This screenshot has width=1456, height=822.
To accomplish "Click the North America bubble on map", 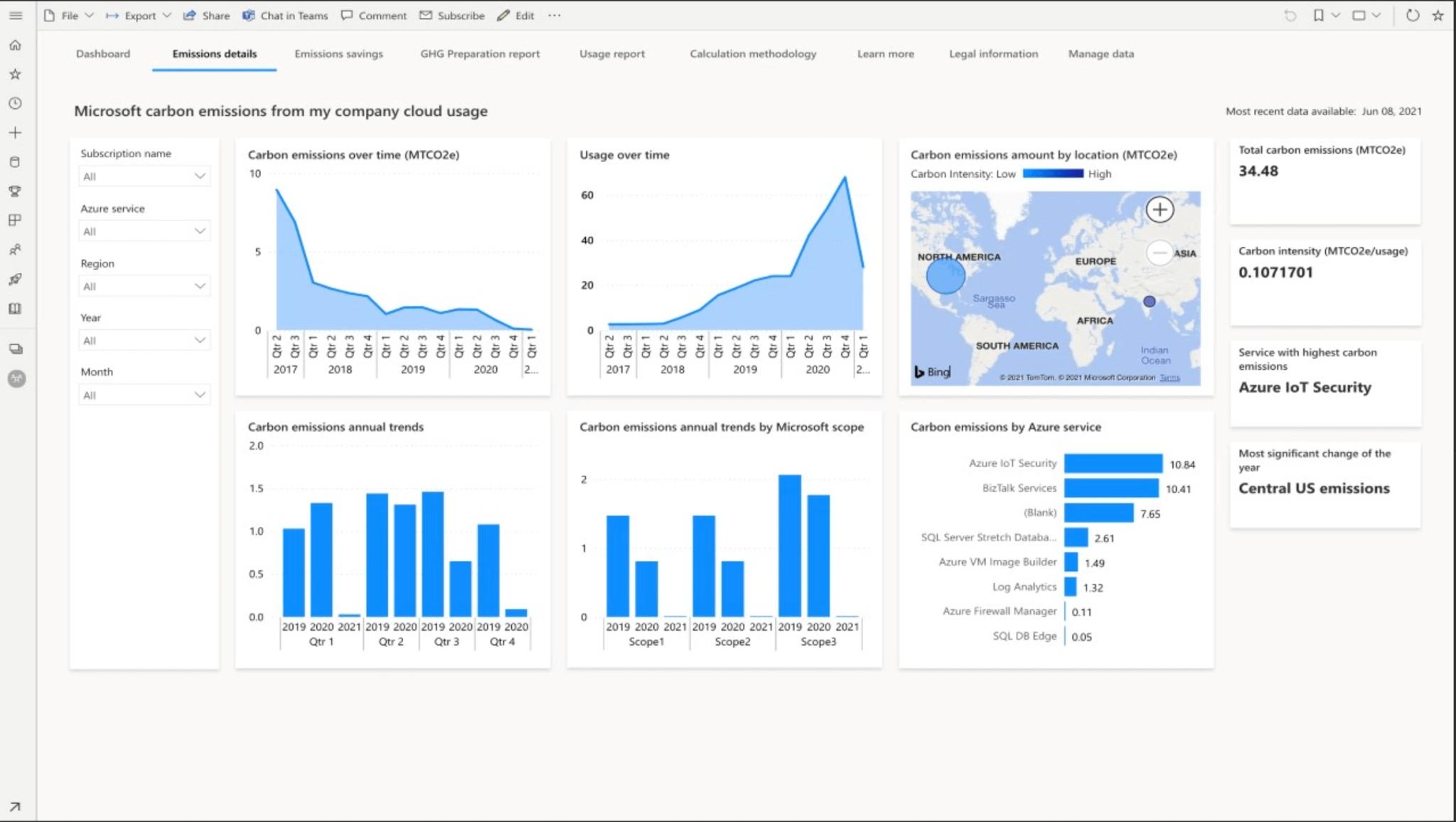I will (945, 275).
